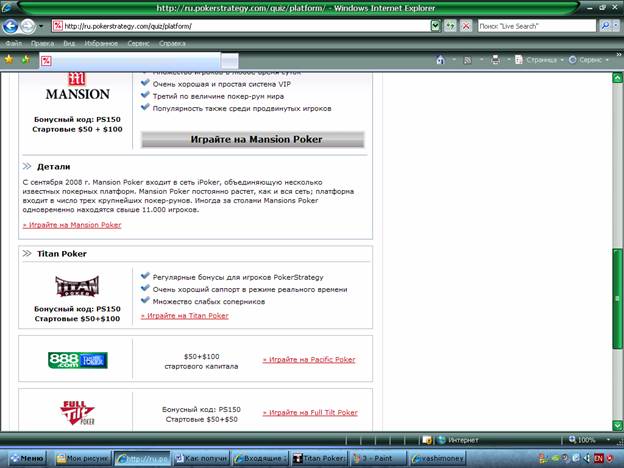Viewport: 624px width, 468px height.
Task: Follow the Играйте на Full Tilt Poker link
Action: point(310,413)
